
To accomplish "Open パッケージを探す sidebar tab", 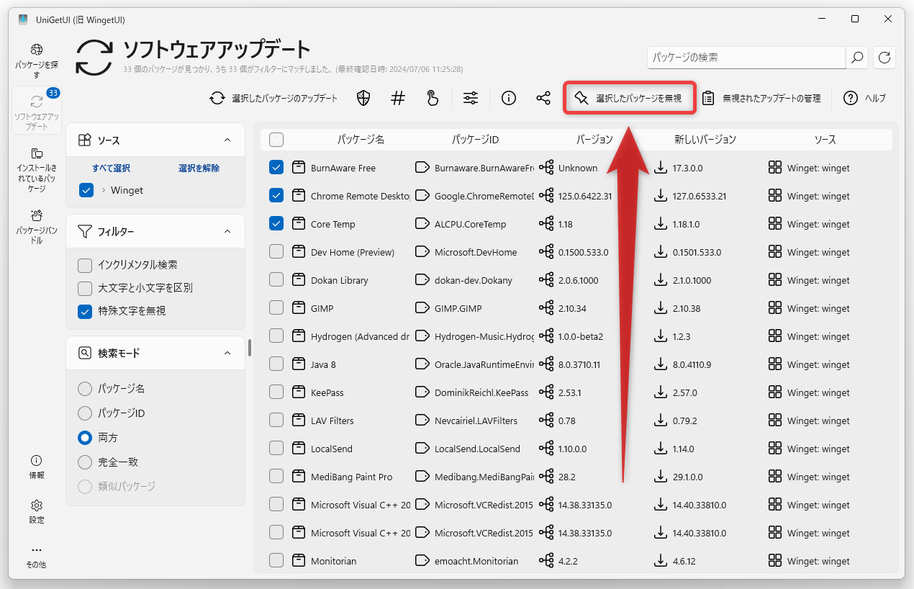I will point(36,61).
